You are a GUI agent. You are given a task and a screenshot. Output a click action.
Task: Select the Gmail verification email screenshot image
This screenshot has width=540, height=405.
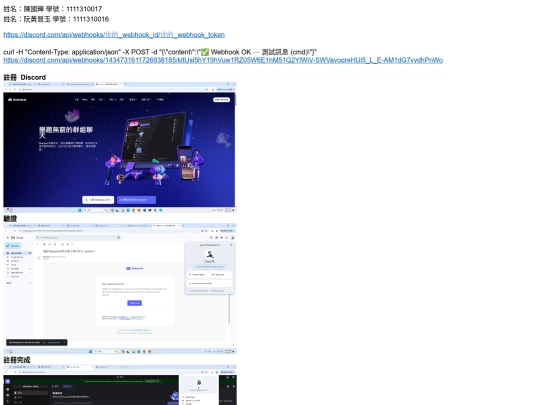(x=120, y=289)
